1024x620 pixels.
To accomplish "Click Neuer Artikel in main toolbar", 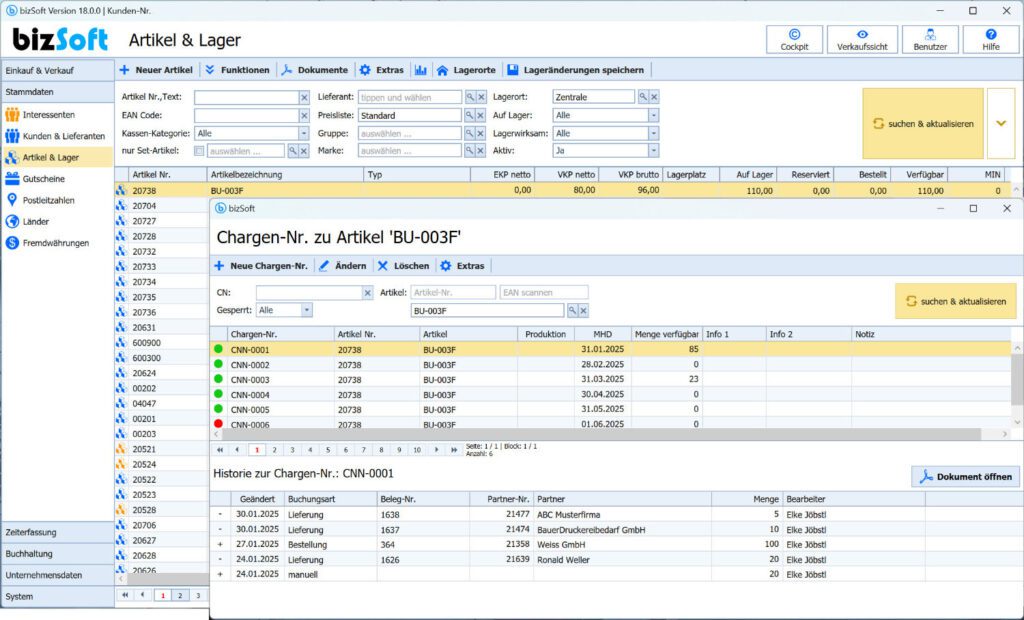I will pos(157,70).
